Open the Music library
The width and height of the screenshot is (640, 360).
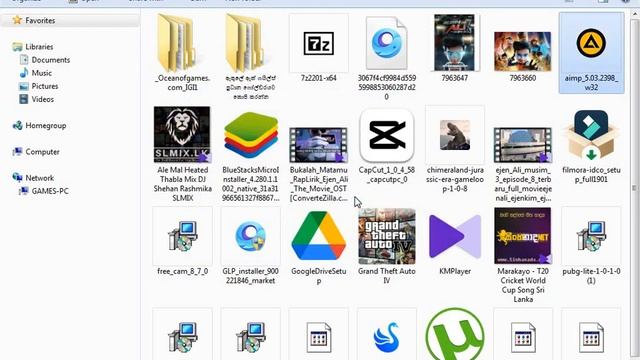pyautogui.click(x=42, y=73)
